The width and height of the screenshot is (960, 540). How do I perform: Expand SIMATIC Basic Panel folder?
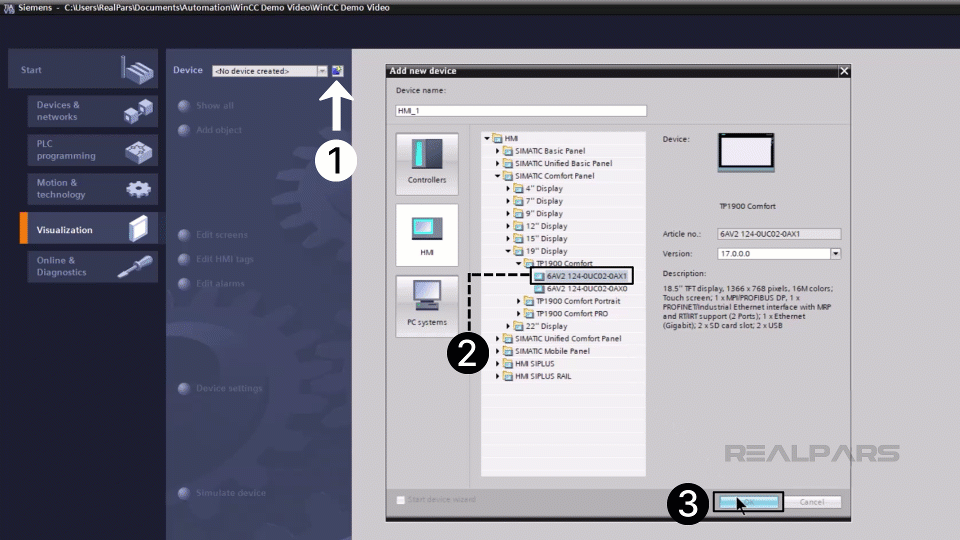pyautogui.click(x=498, y=151)
